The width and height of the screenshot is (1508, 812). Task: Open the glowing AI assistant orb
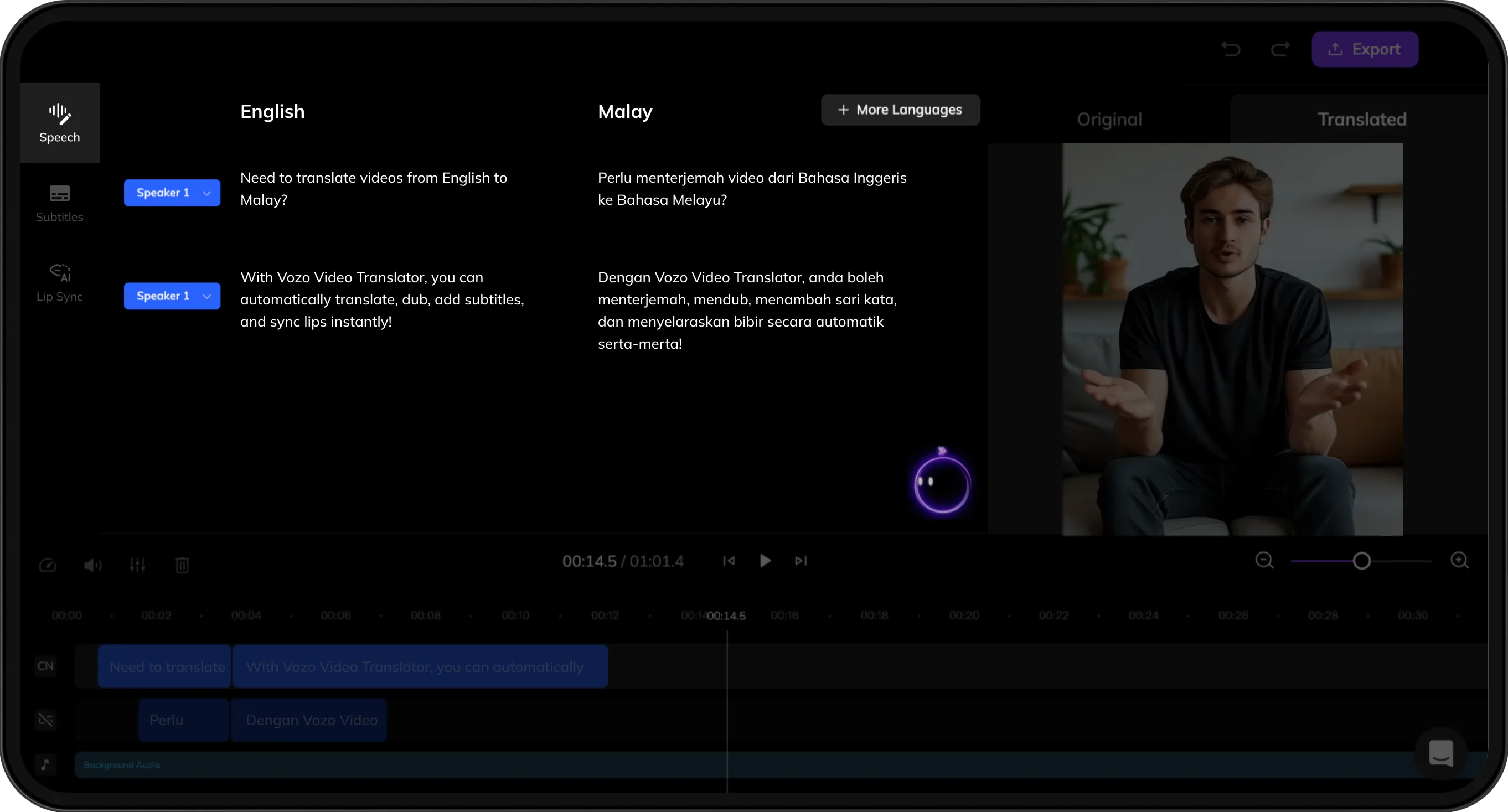942,484
